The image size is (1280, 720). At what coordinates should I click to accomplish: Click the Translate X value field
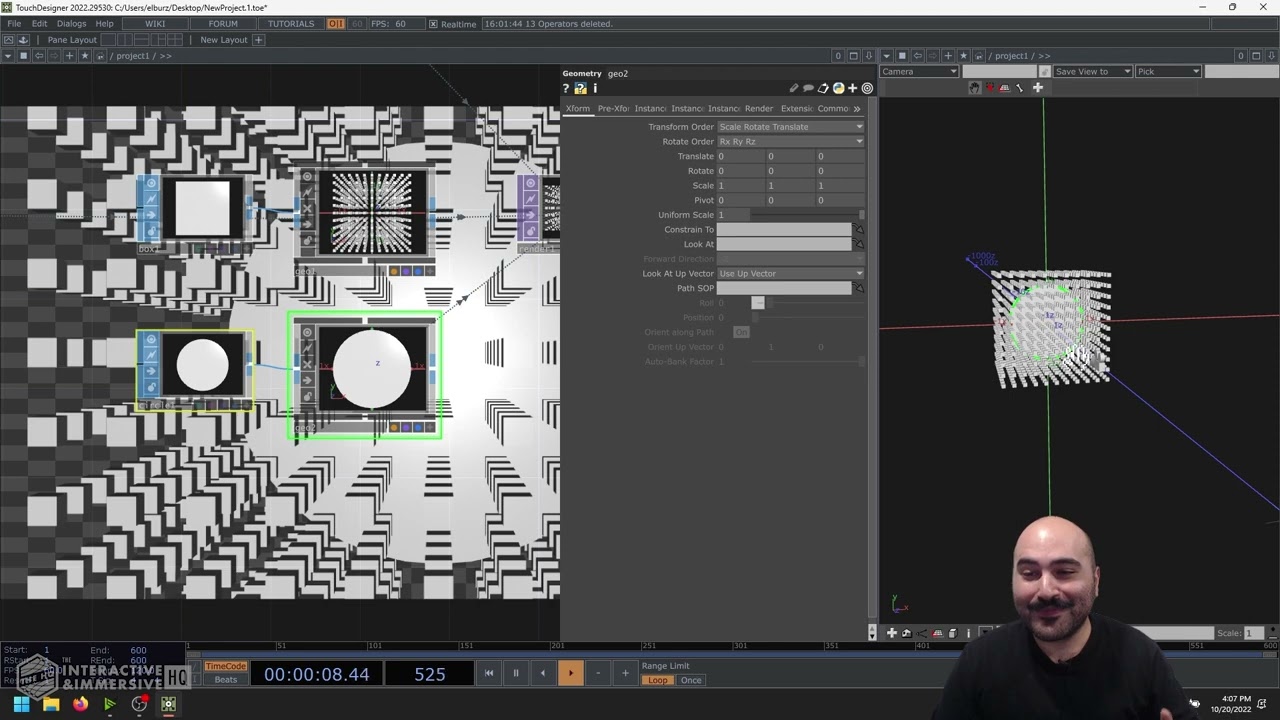coord(741,156)
